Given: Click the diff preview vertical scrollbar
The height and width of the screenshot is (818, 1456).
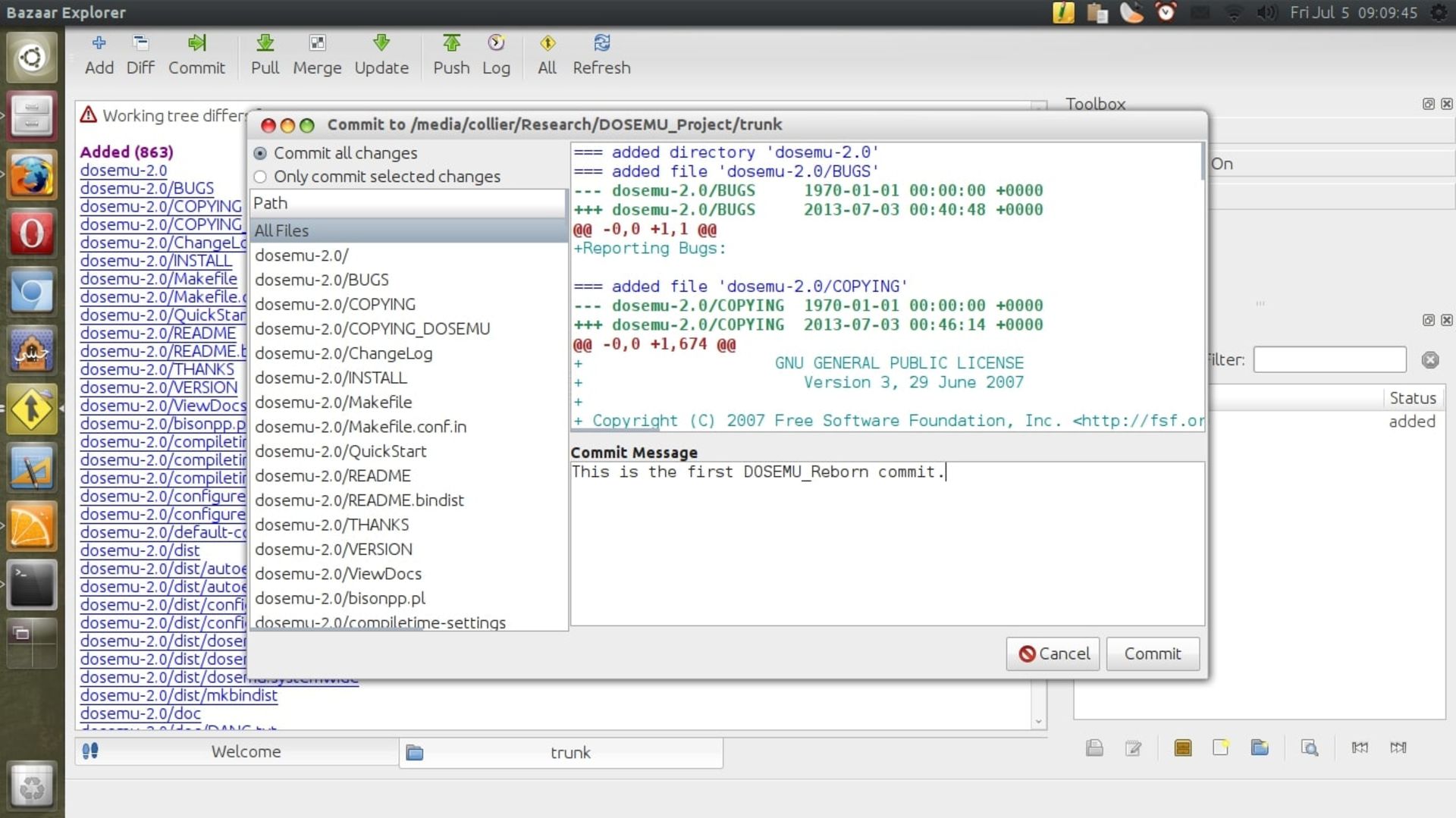Looking at the screenshot, I should (x=1202, y=161).
